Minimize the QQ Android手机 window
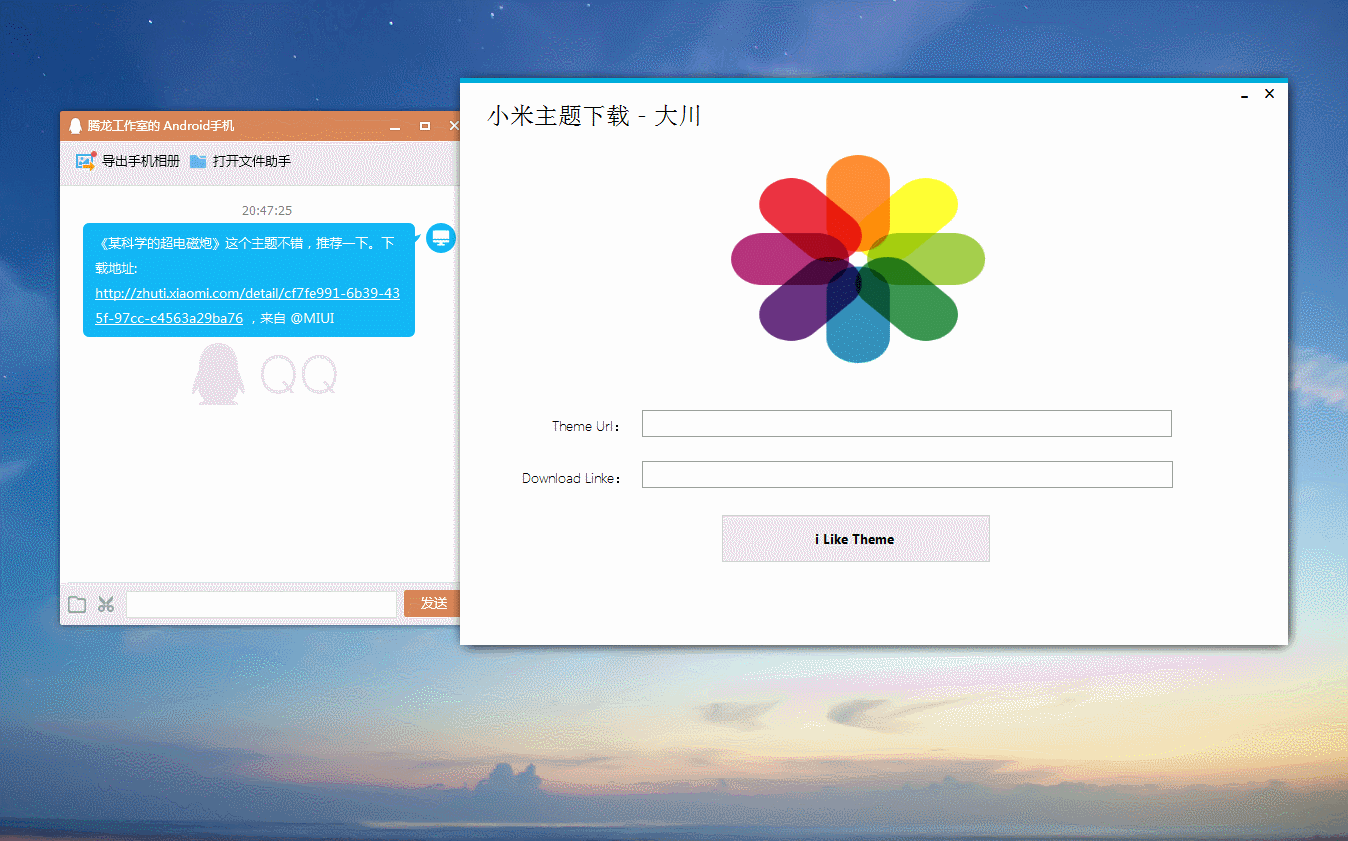The width and height of the screenshot is (1348, 841). (x=395, y=127)
